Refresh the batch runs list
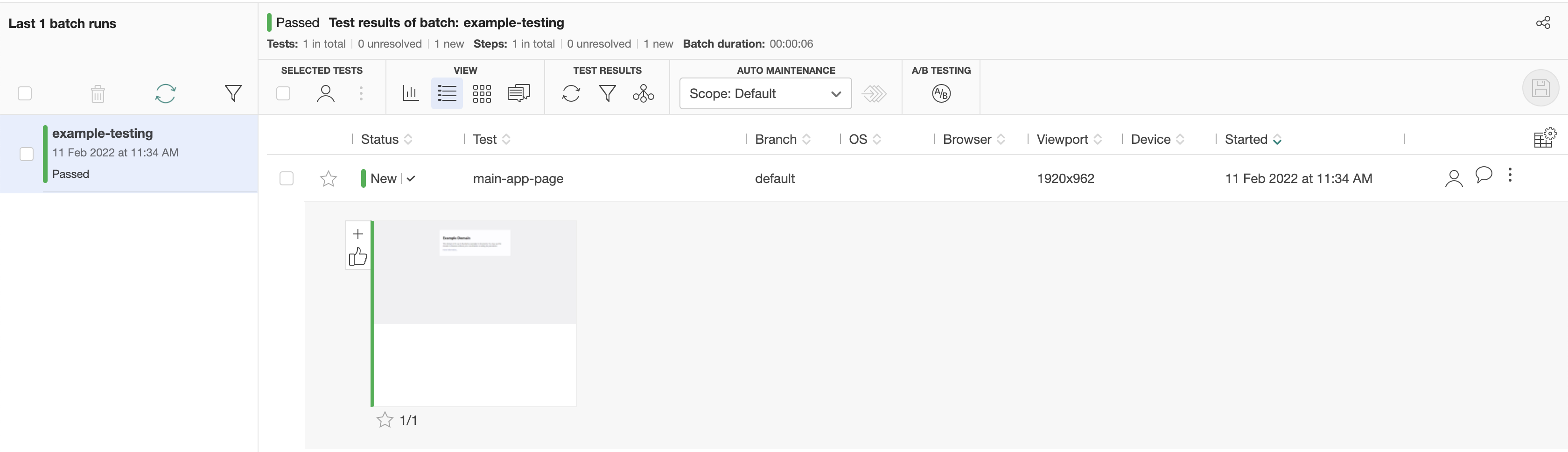 click(165, 93)
